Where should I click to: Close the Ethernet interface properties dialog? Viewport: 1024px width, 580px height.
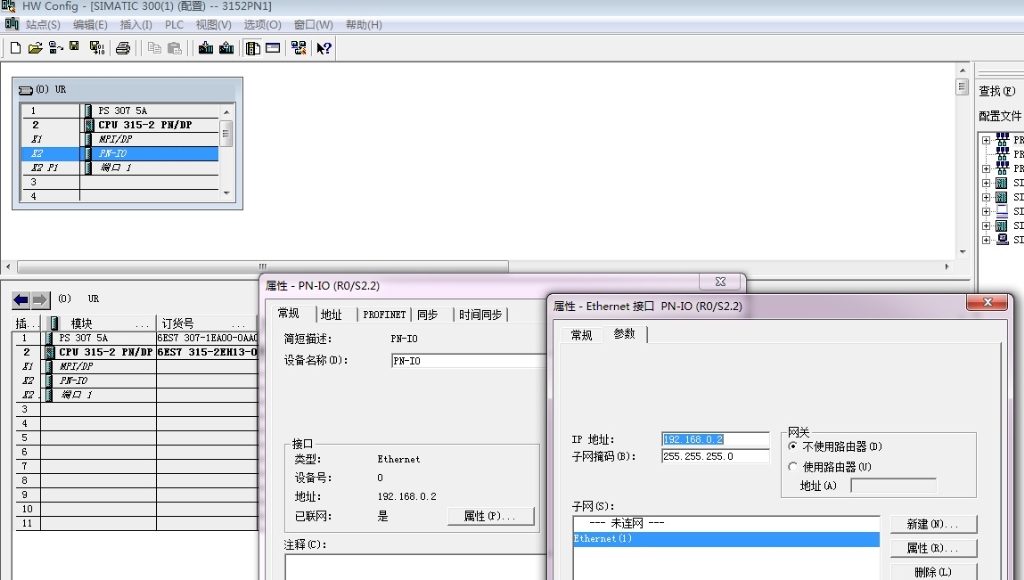987,302
